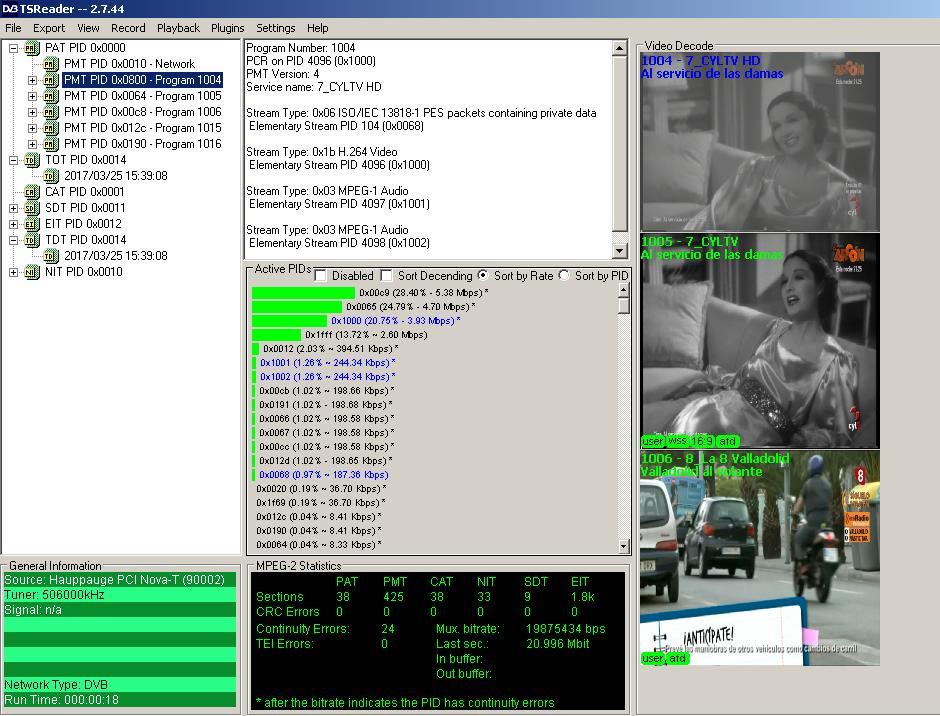Click scroll up arrow in Active PIDs list
Image resolution: width=940 pixels, height=716 pixels.
[623, 290]
